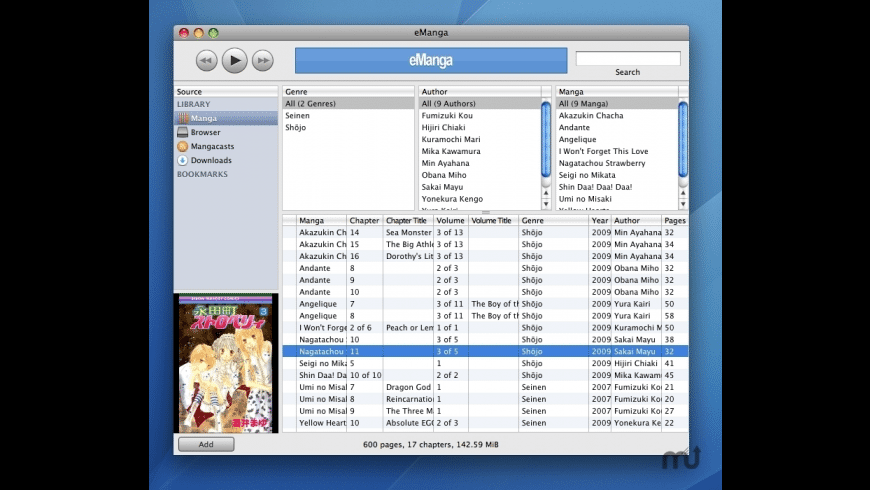The height and width of the screenshot is (490, 870).
Task: Open Downloads in the sidebar
Action: [x=211, y=160]
